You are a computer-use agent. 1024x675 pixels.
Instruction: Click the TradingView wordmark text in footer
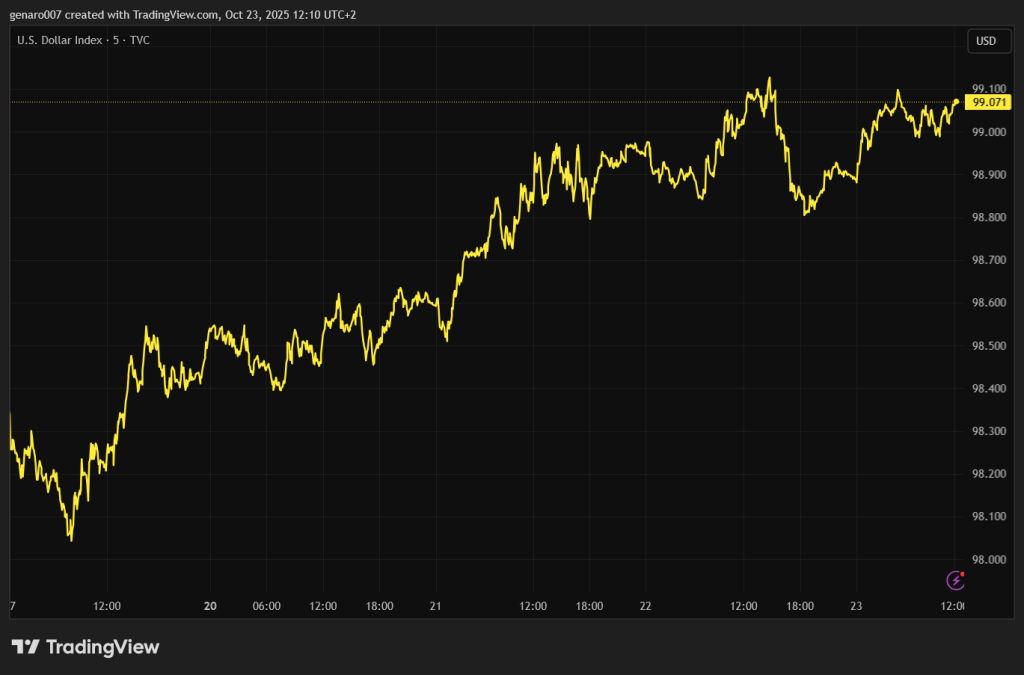pos(102,647)
